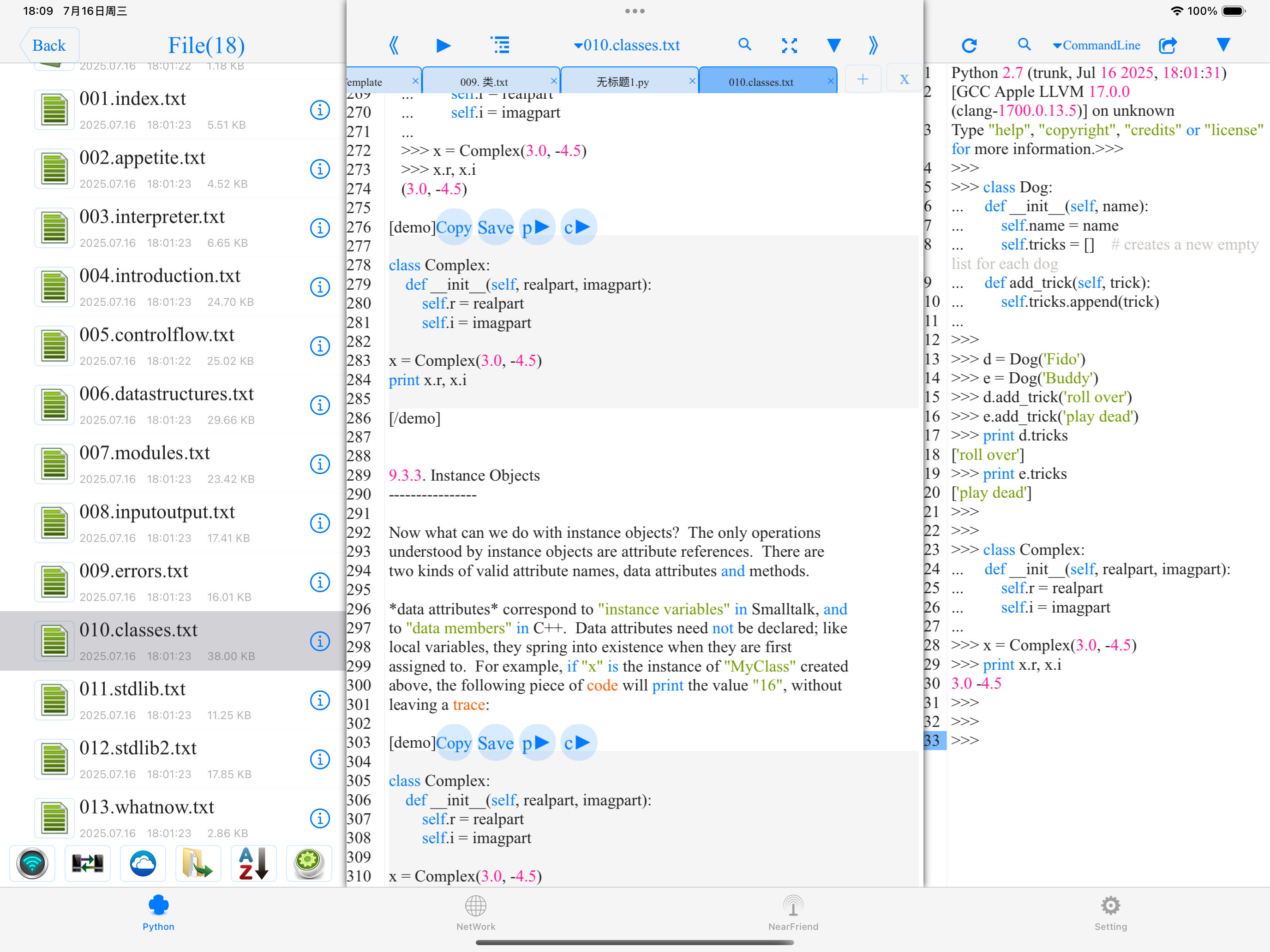Go to next file with right chevrons
1270x952 pixels.
tap(873, 45)
